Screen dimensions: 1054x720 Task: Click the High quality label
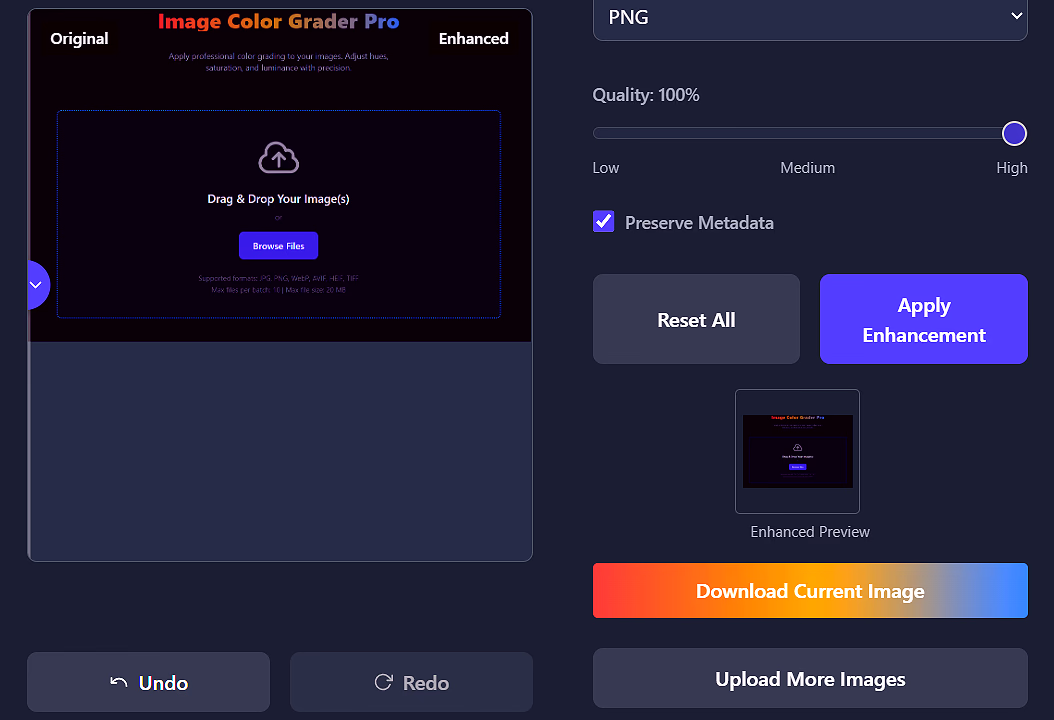1011,168
